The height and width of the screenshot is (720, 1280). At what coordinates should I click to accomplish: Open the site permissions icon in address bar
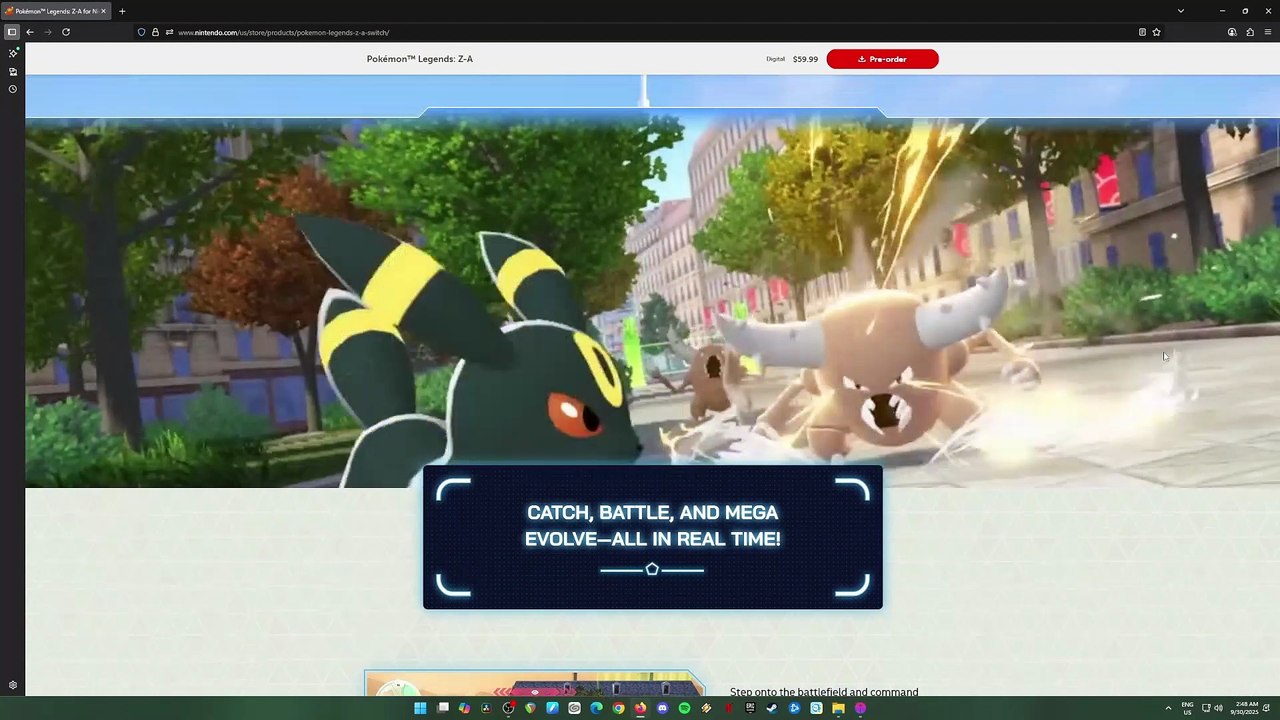pos(169,32)
